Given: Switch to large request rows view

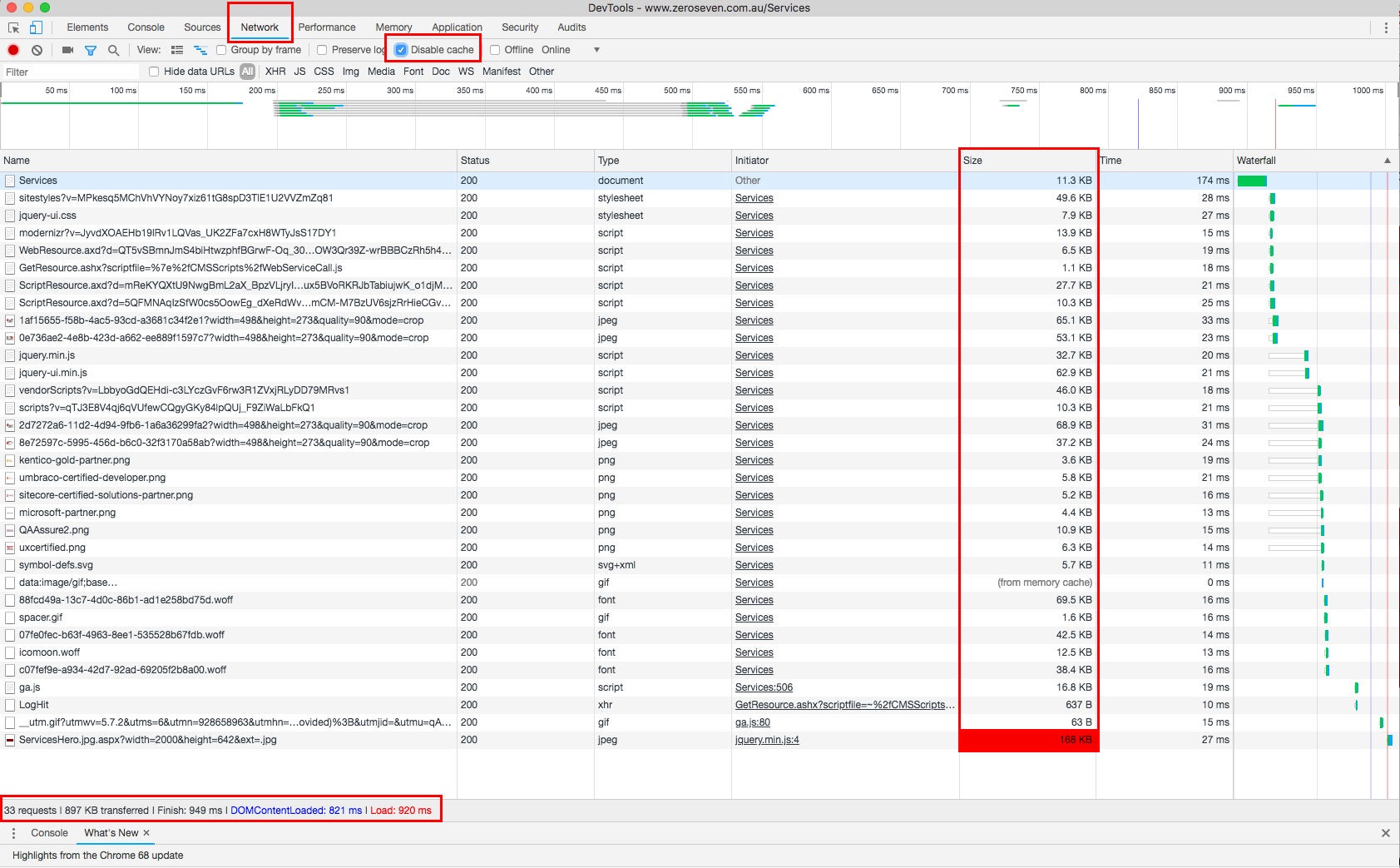Looking at the screenshot, I should (177, 50).
